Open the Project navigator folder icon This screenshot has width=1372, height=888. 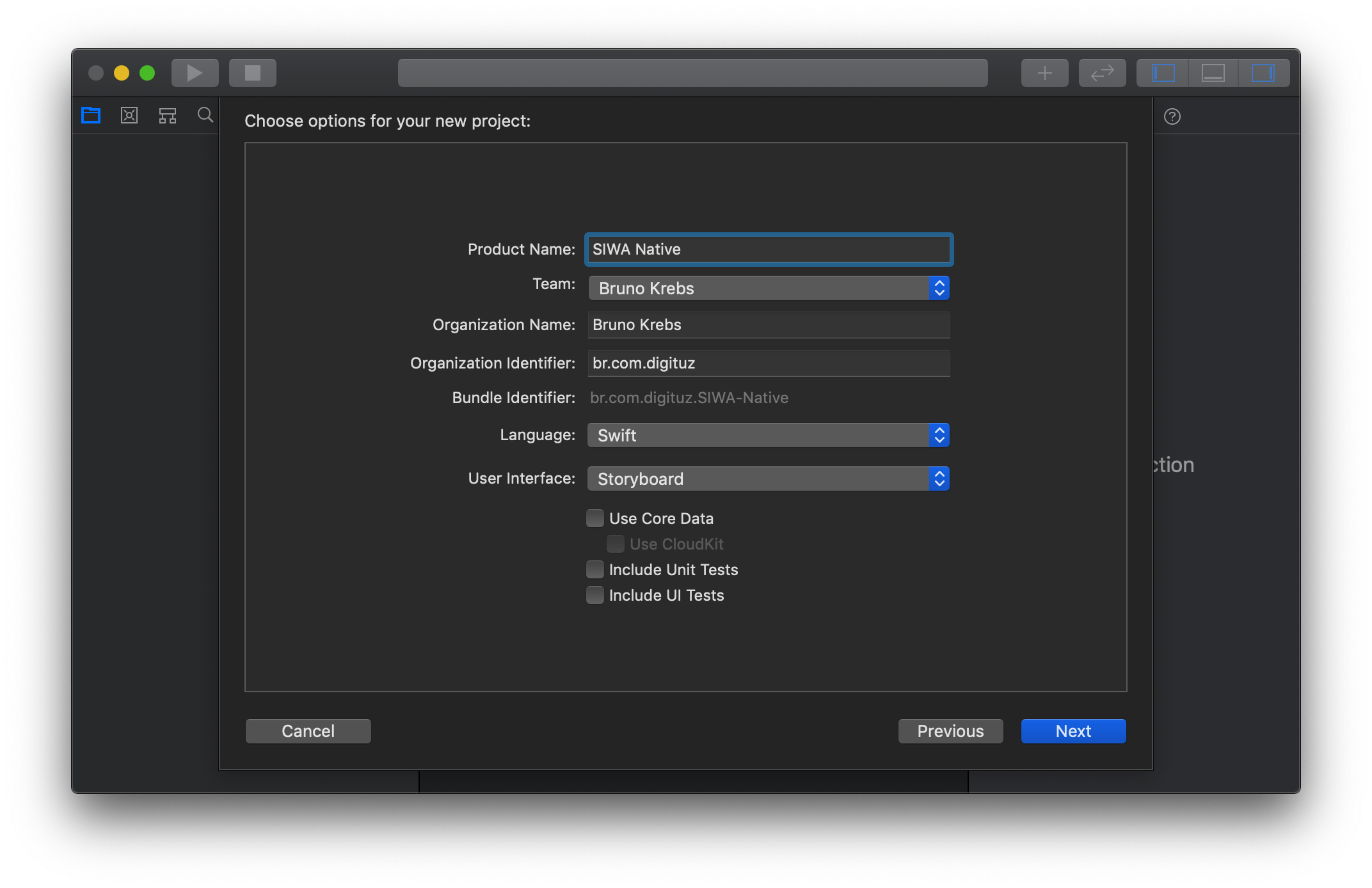91,115
